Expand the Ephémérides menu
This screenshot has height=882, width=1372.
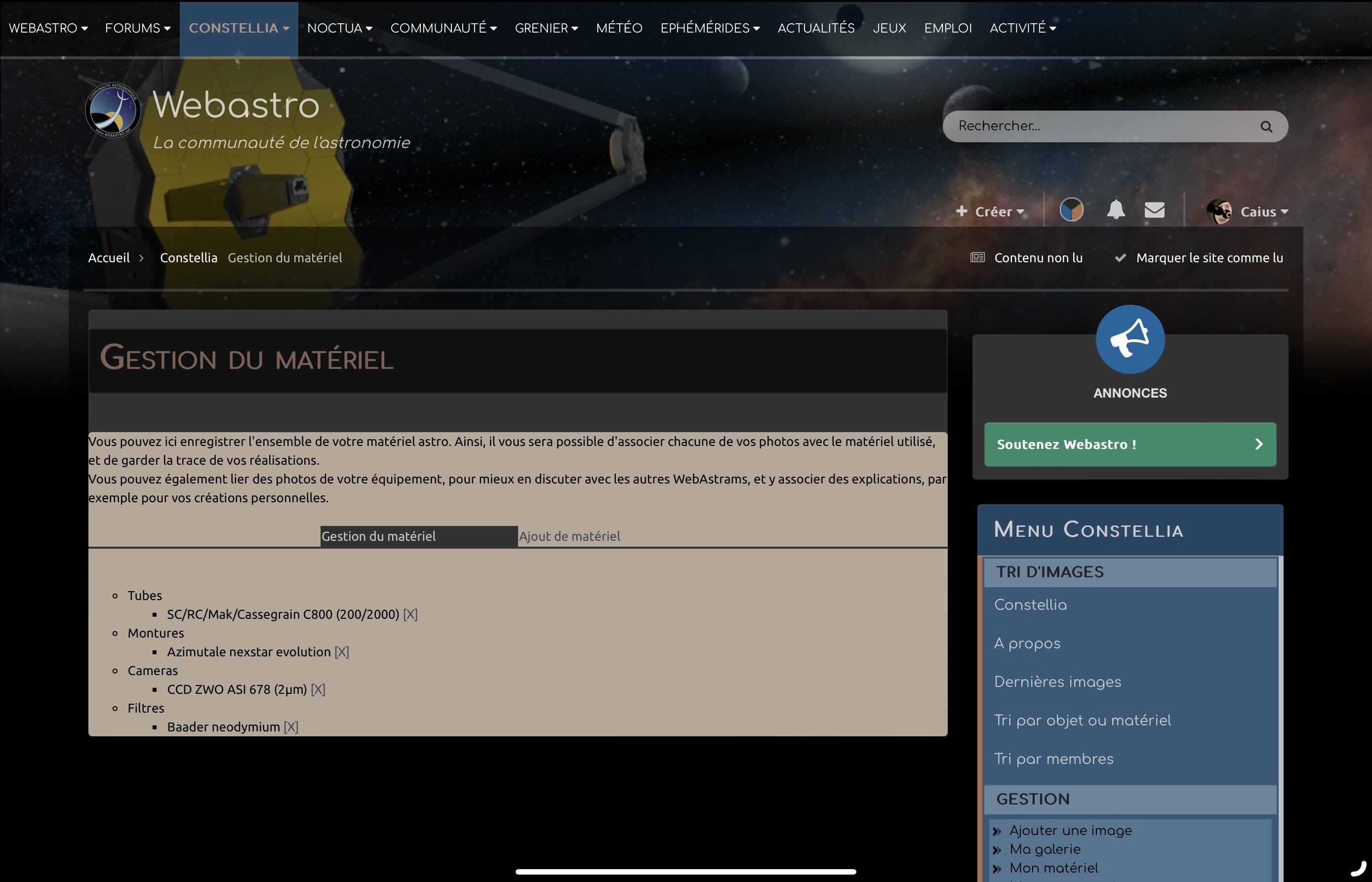pos(710,28)
